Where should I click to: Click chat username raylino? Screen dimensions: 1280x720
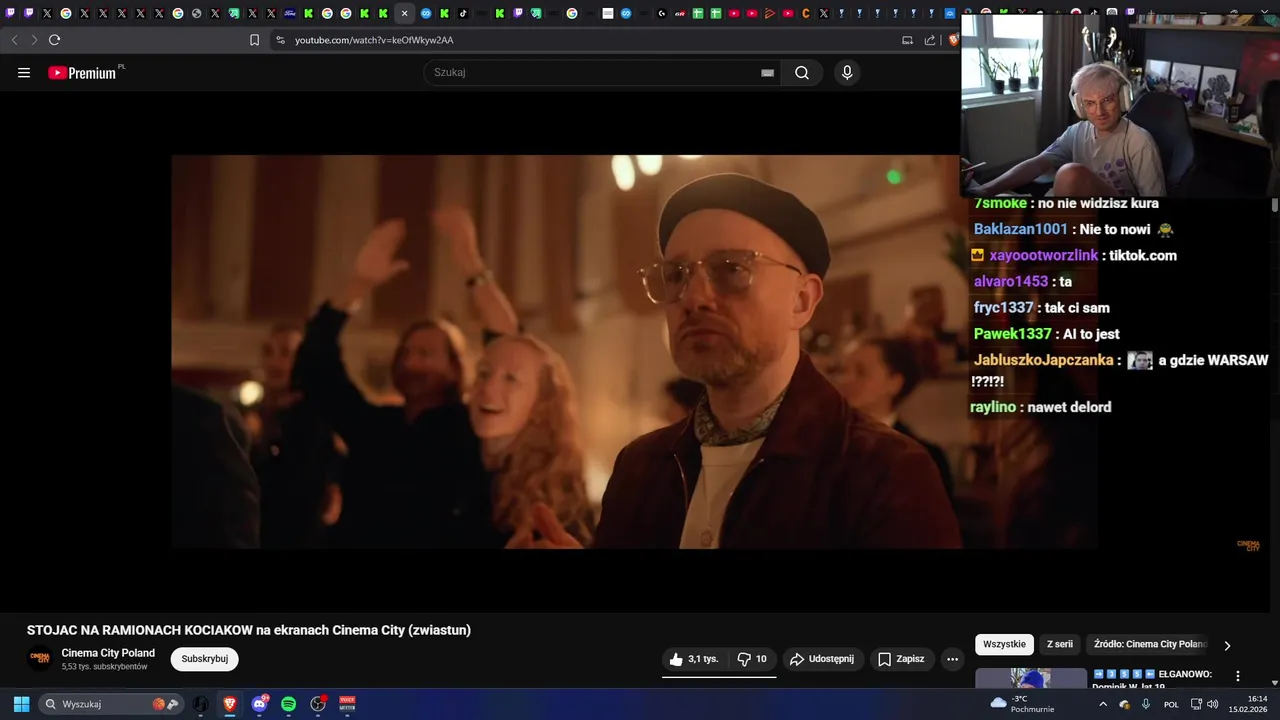pos(993,407)
